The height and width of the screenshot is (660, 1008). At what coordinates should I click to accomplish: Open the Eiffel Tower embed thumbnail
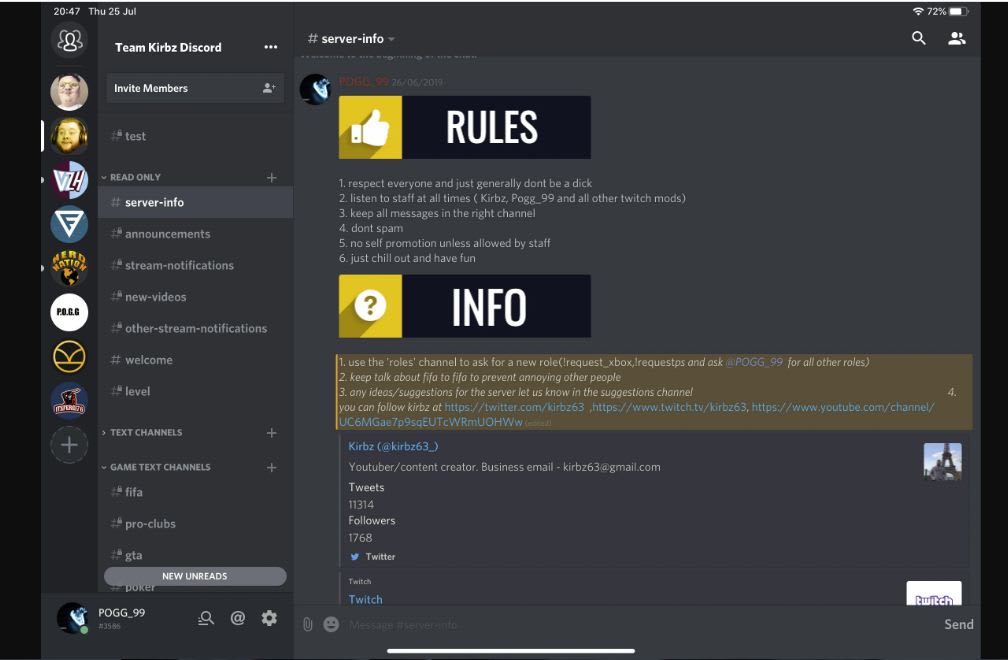pyautogui.click(x=942, y=461)
